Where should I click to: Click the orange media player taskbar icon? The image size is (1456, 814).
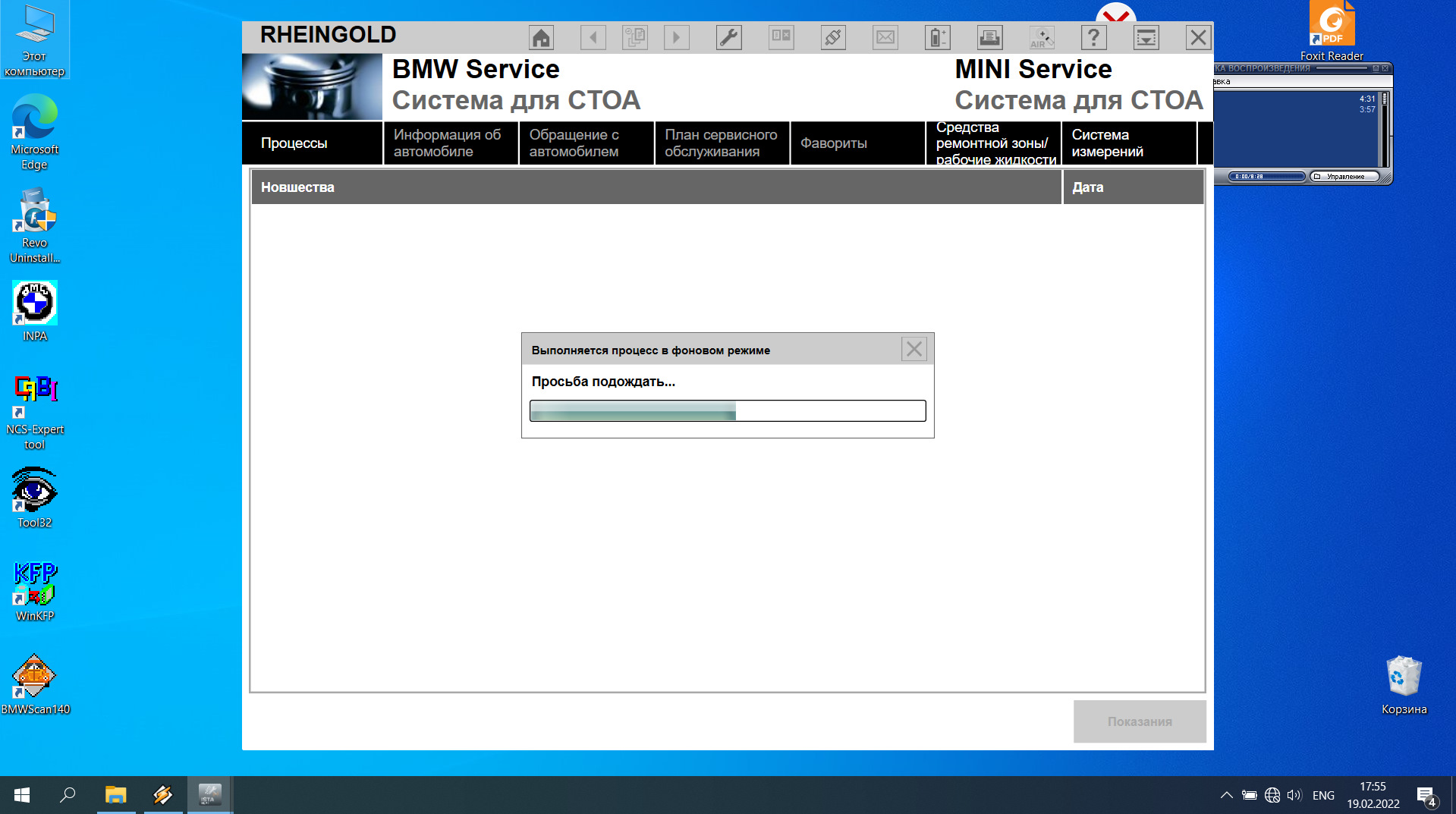[162, 795]
